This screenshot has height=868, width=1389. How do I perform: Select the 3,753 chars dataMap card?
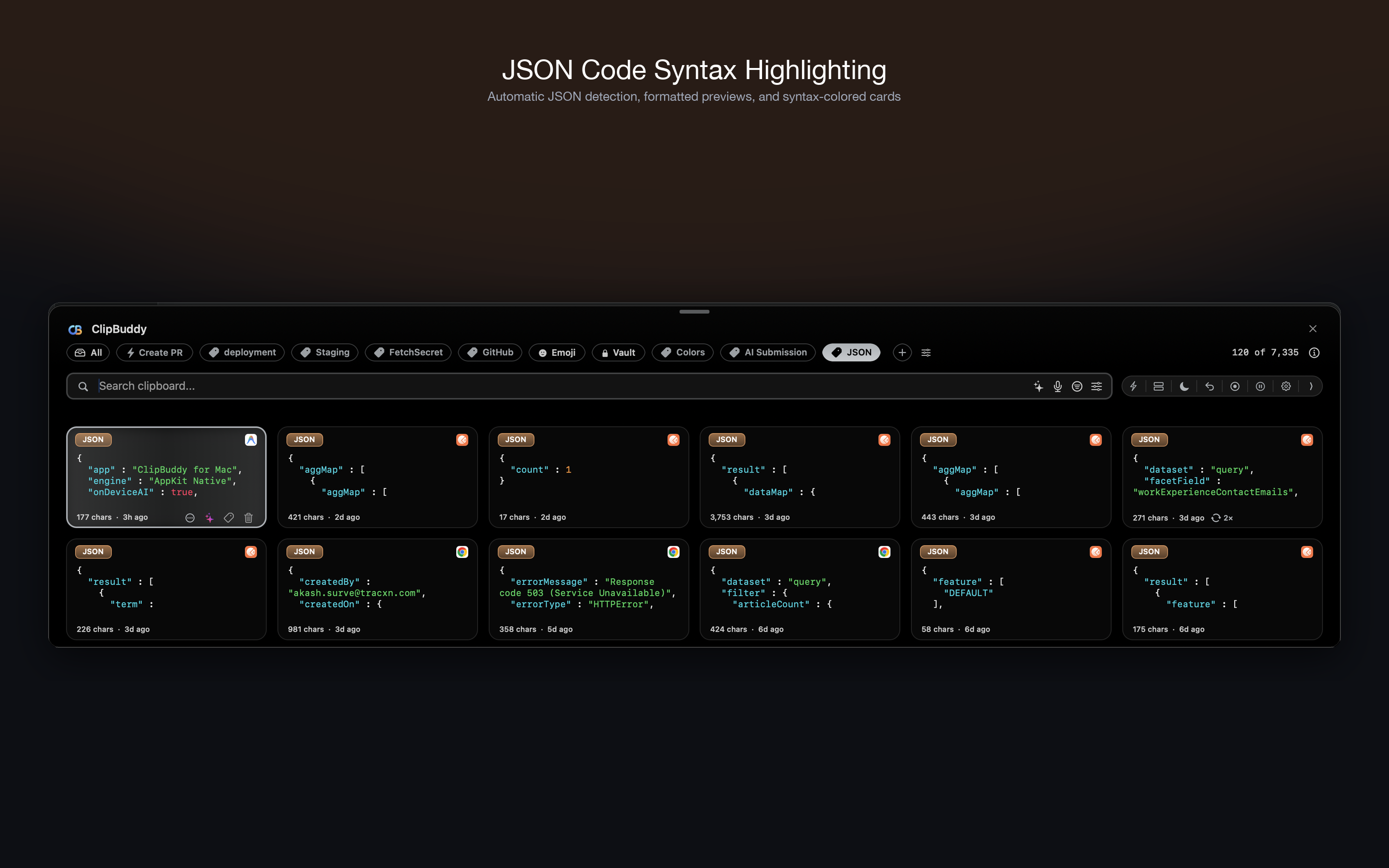tap(800, 477)
